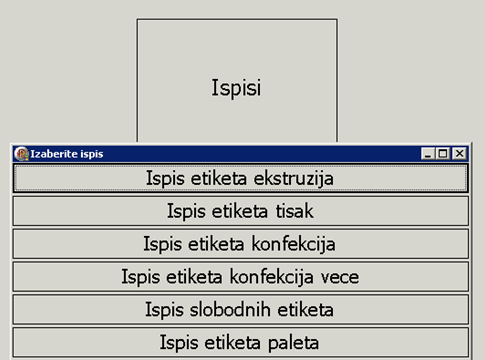Activate the Ispisi panel button behind dialog
The image size is (485, 360).
coord(237,81)
